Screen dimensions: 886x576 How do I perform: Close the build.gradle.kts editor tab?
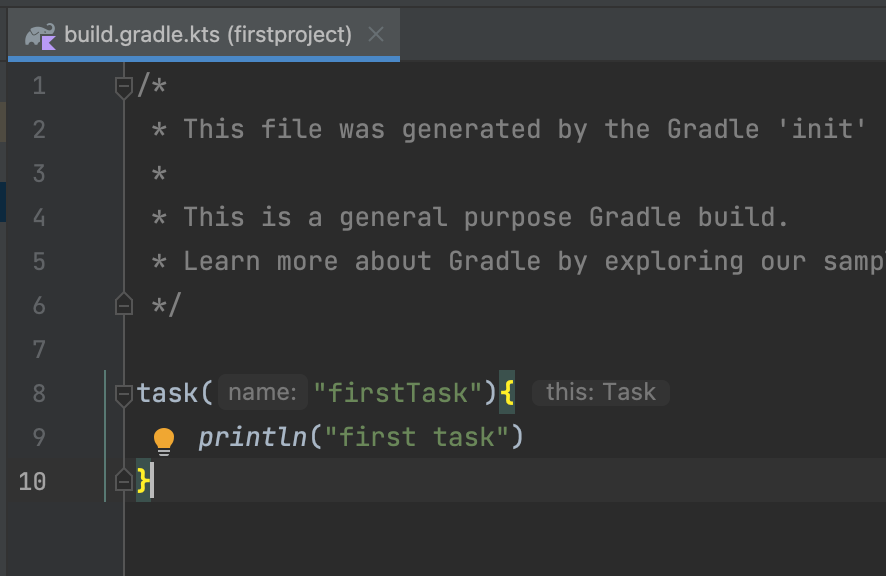(x=376, y=34)
